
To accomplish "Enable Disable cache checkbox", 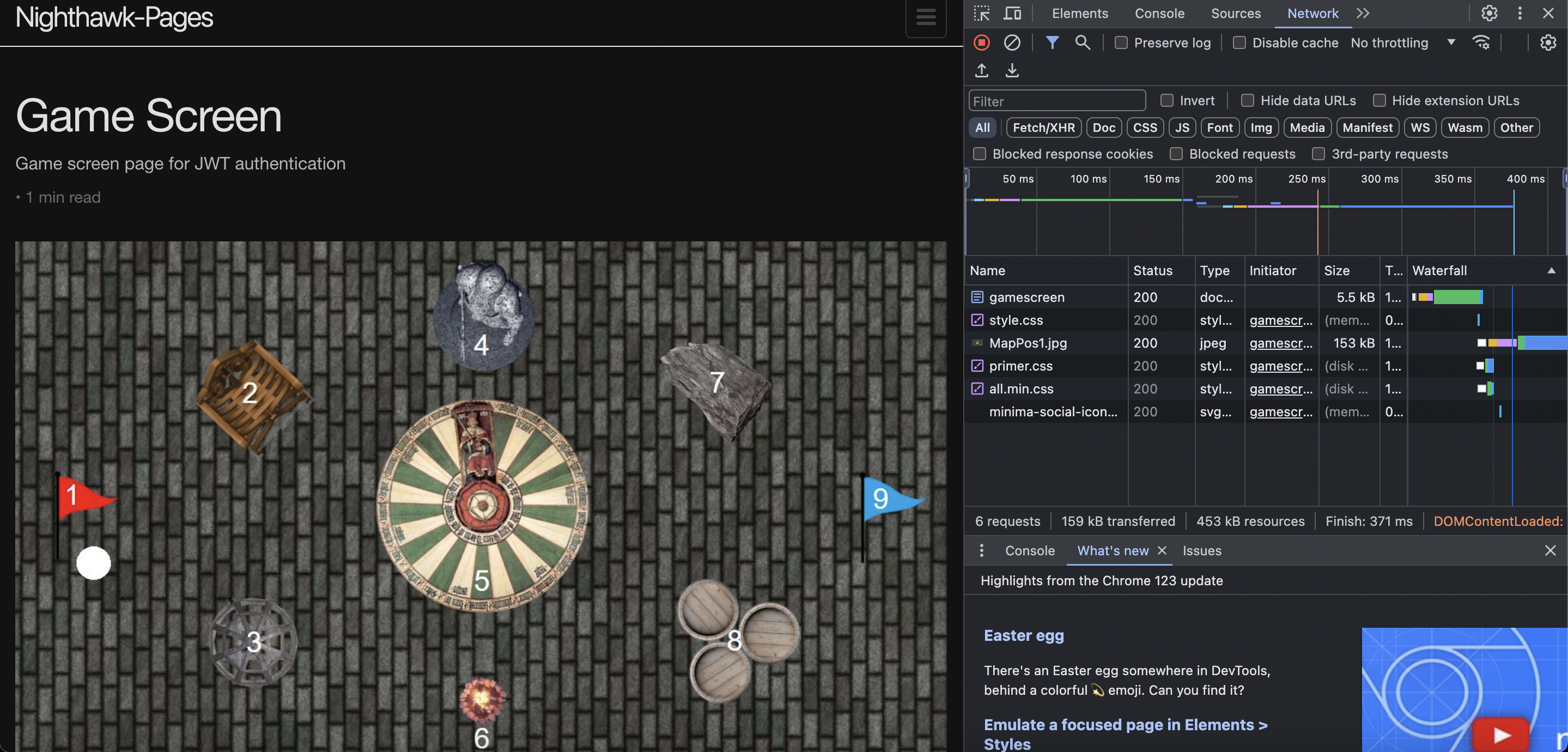I will coord(1239,43).
